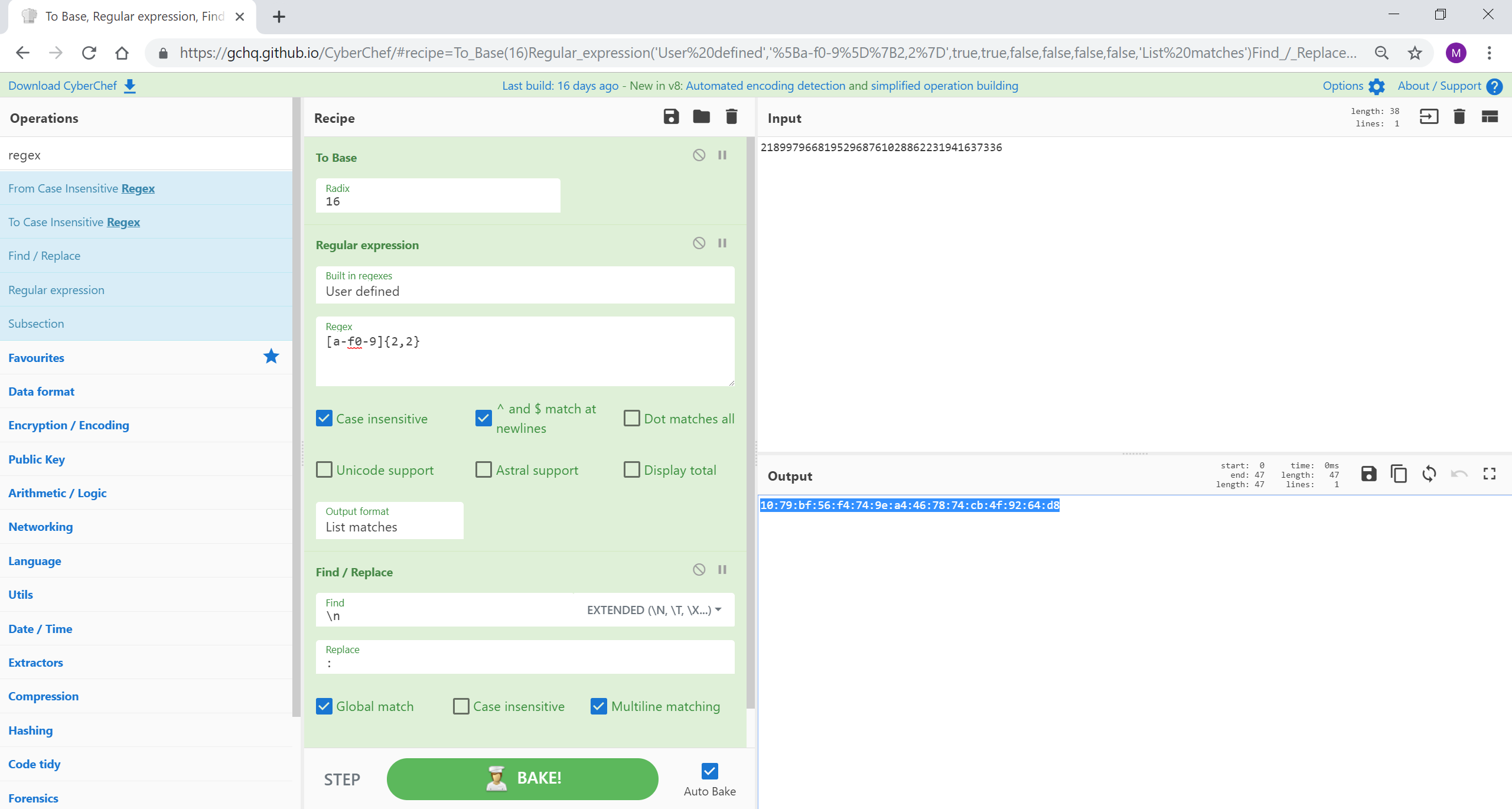Click the Favourites menu item
Screen dimensions: 1512x809
pyautogui.click(x=36, y=357)
